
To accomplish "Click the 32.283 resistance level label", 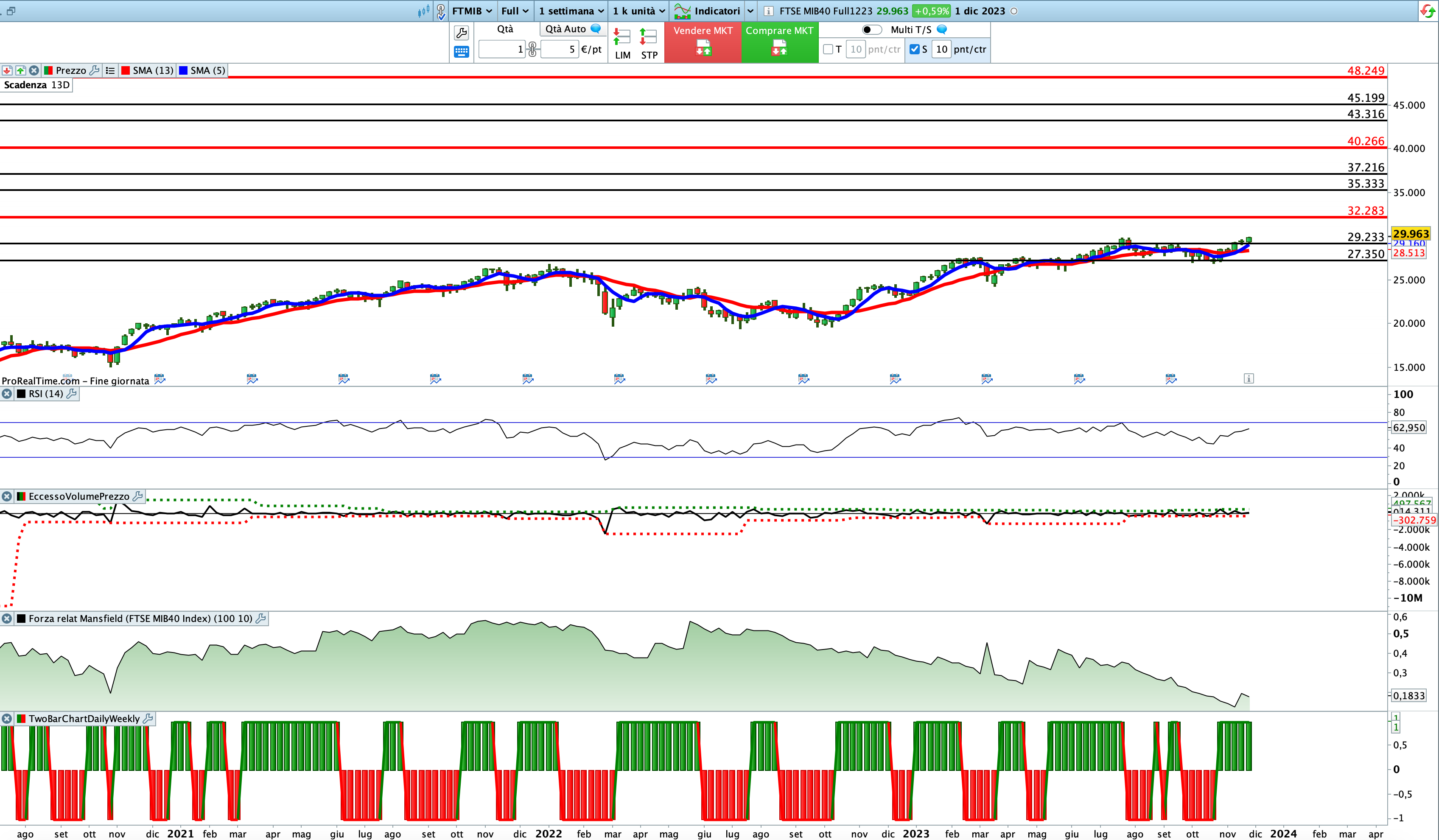I will pos(1366,211).
